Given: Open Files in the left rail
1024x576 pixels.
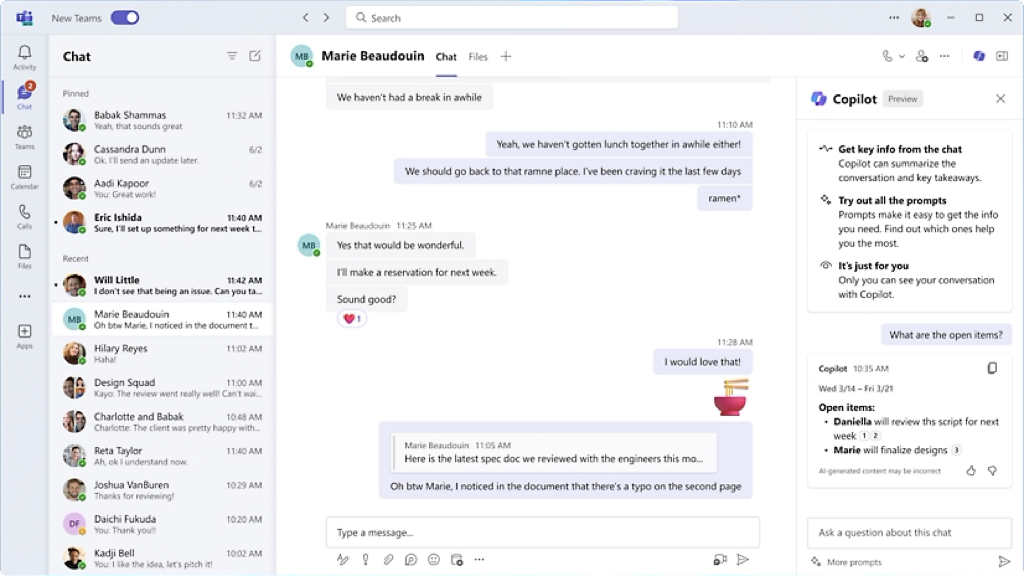Looking at the screenshot, I should tap(25, 257).
